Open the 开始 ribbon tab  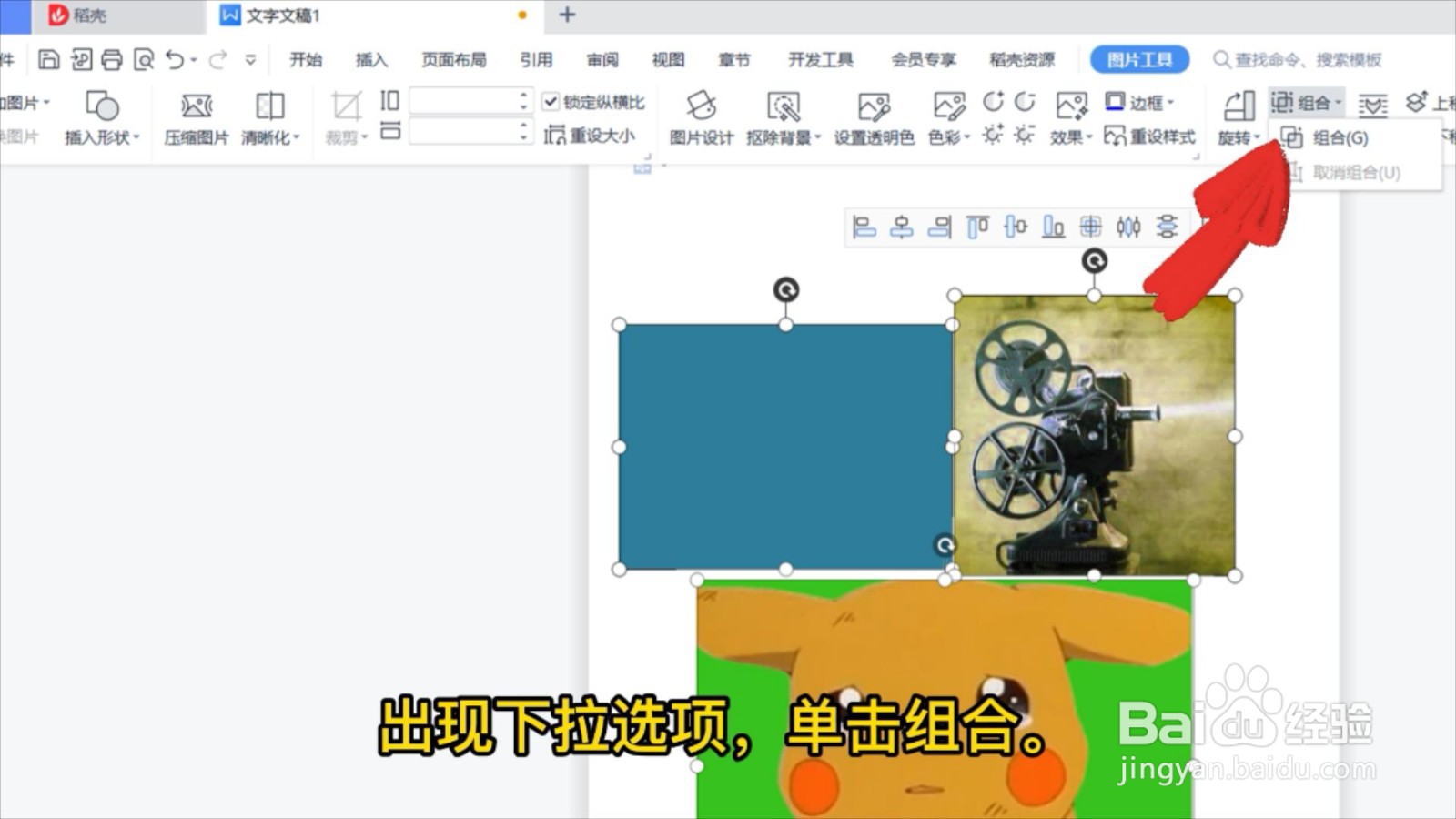click(x=306, y=60)
